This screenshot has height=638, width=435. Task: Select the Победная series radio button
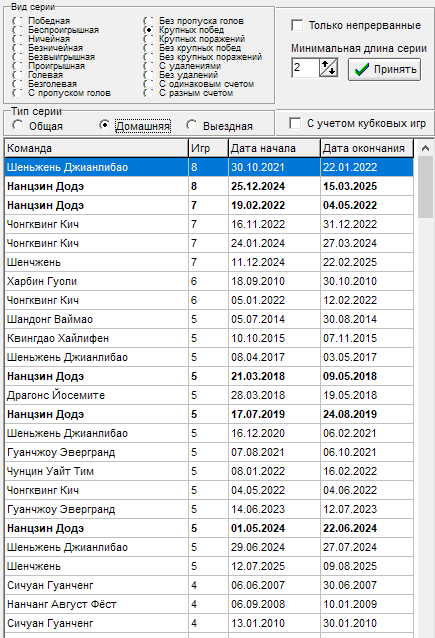pyautogui.click(x=17, y=21)
